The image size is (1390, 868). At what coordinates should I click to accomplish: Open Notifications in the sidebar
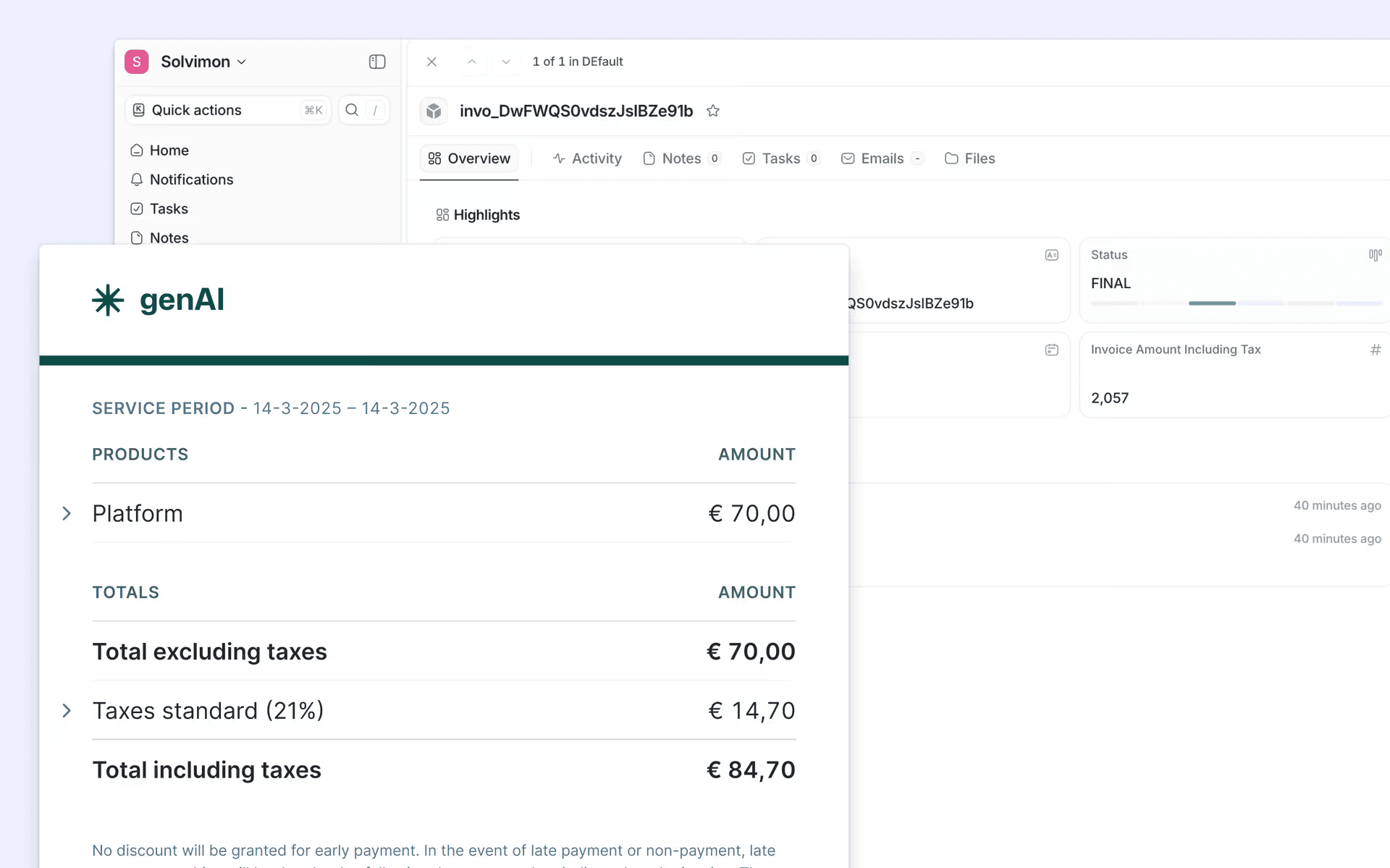click(x=191, y=180)
